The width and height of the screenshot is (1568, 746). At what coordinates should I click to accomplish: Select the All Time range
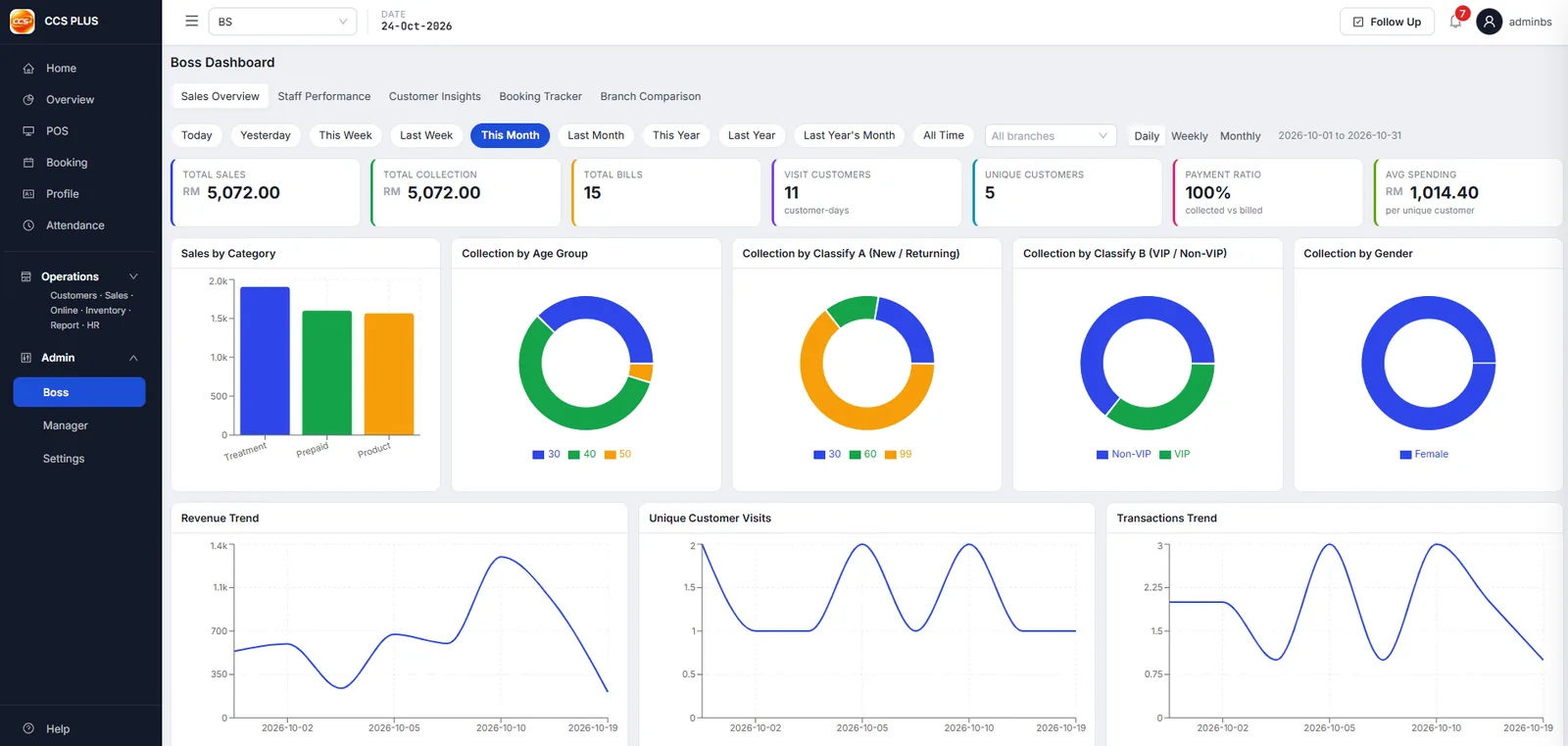coord(944,135)
